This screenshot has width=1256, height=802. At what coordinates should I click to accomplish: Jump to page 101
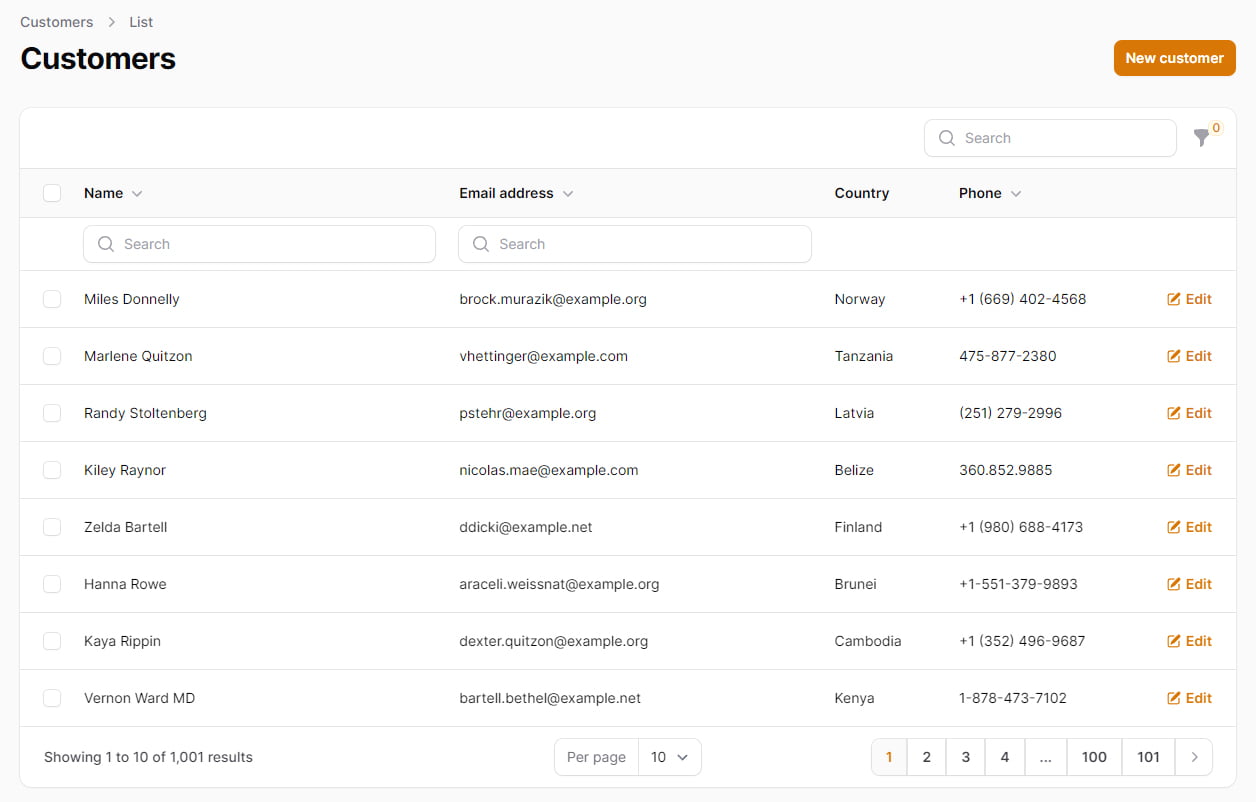(x=1148, y=757)
